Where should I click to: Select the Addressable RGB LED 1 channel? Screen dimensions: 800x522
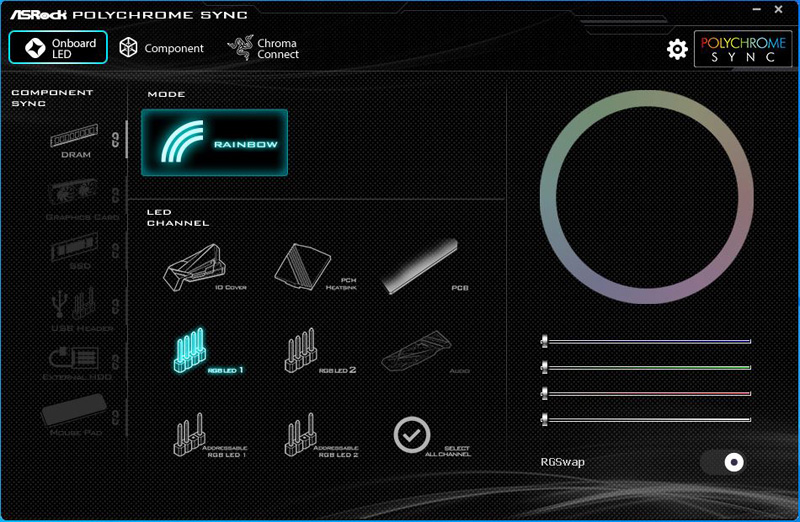pyautogui.click(x=210, y=435)
